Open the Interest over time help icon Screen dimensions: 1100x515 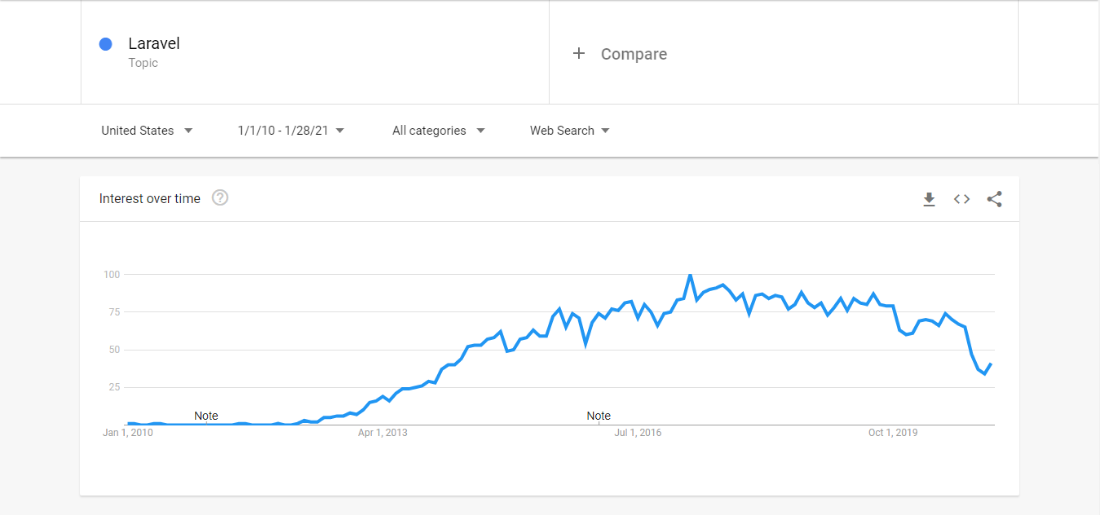(220, 199)
